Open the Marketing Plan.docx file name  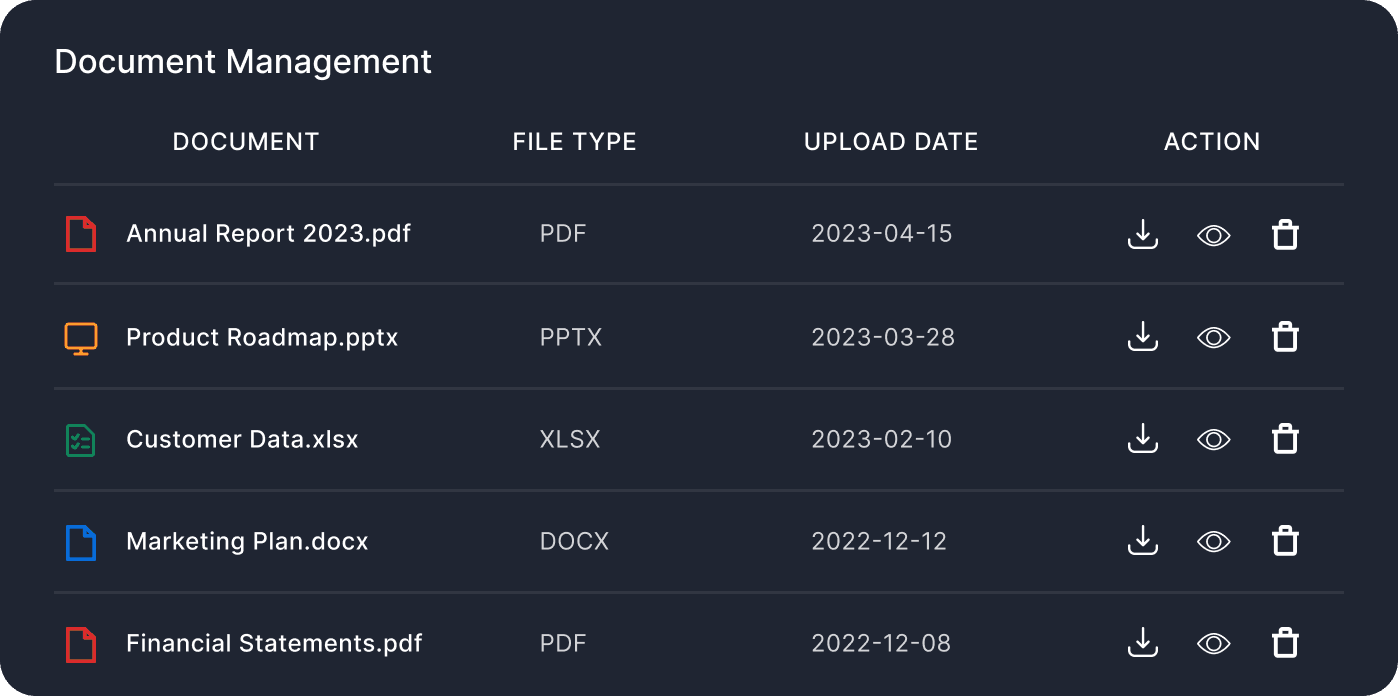(247, 542)
